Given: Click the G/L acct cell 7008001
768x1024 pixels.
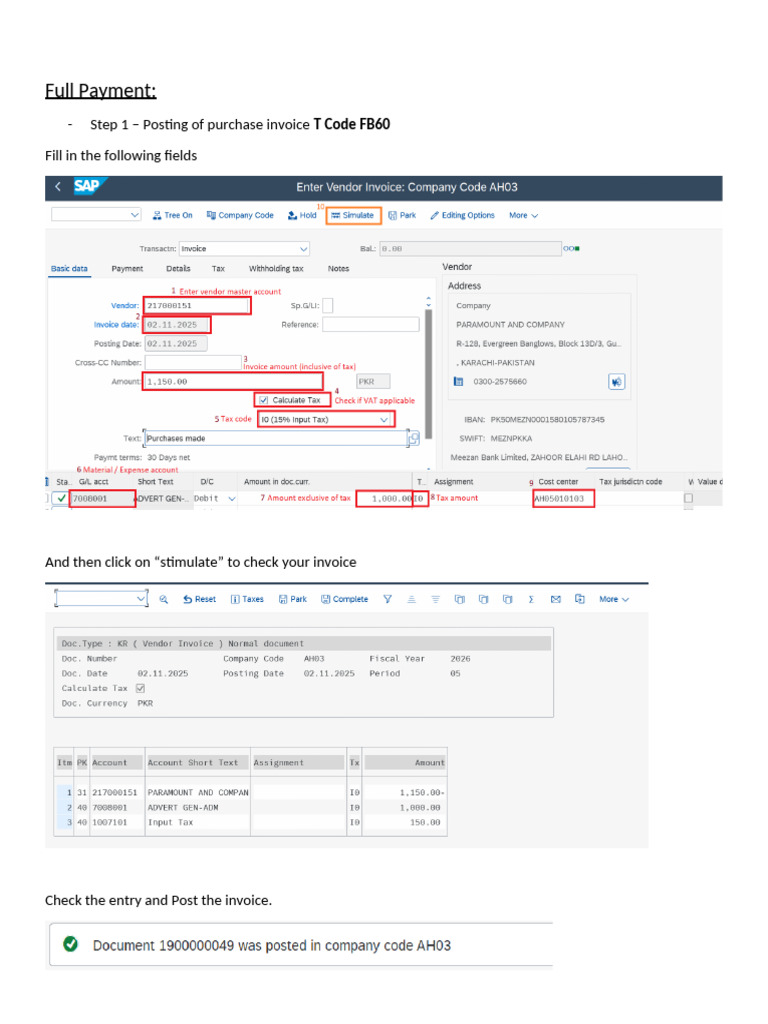Looking at the screenshot, I should pyautogui.click(x=102, y=498).
